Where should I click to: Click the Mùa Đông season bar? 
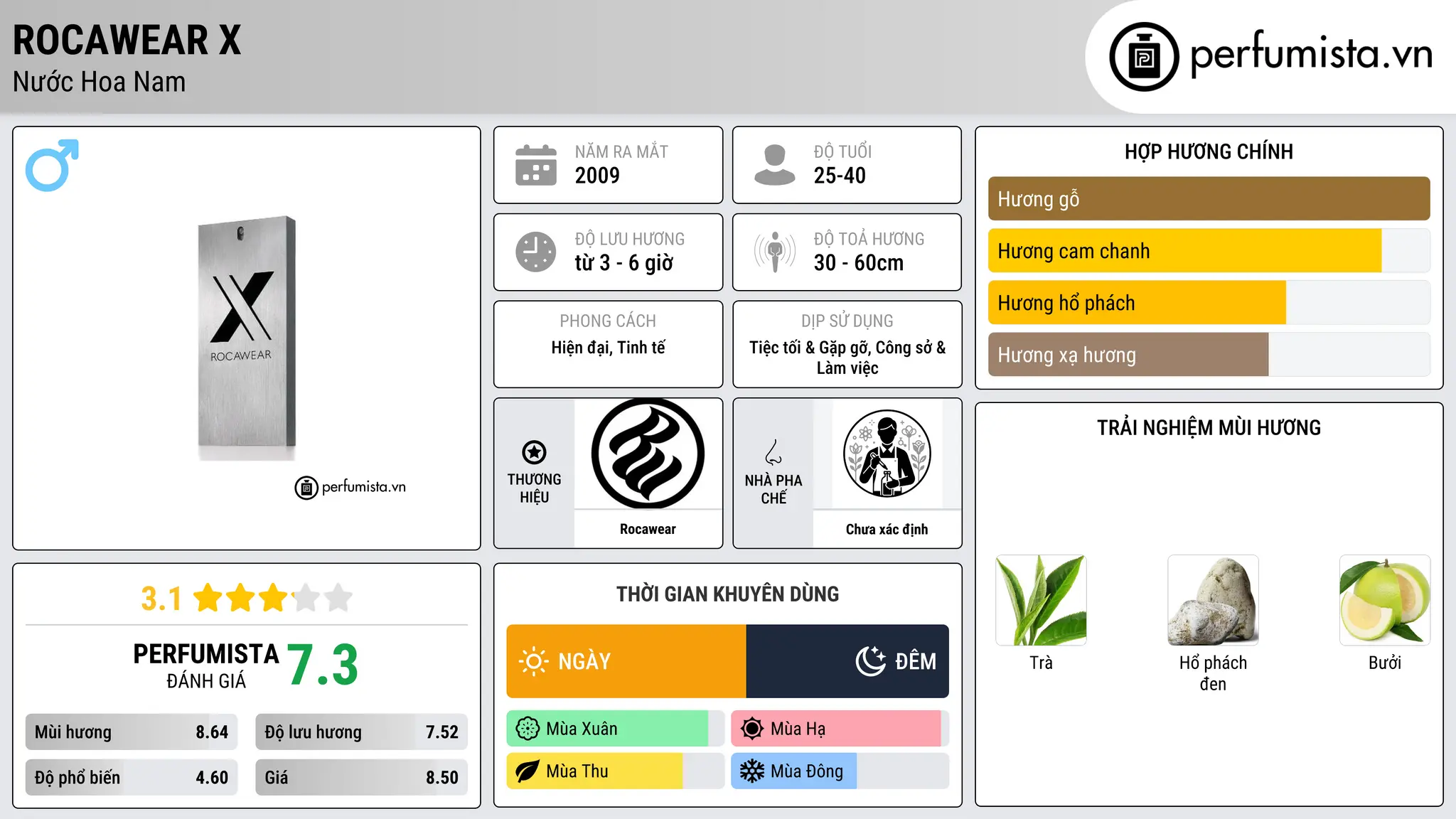[x=840, y=771]
